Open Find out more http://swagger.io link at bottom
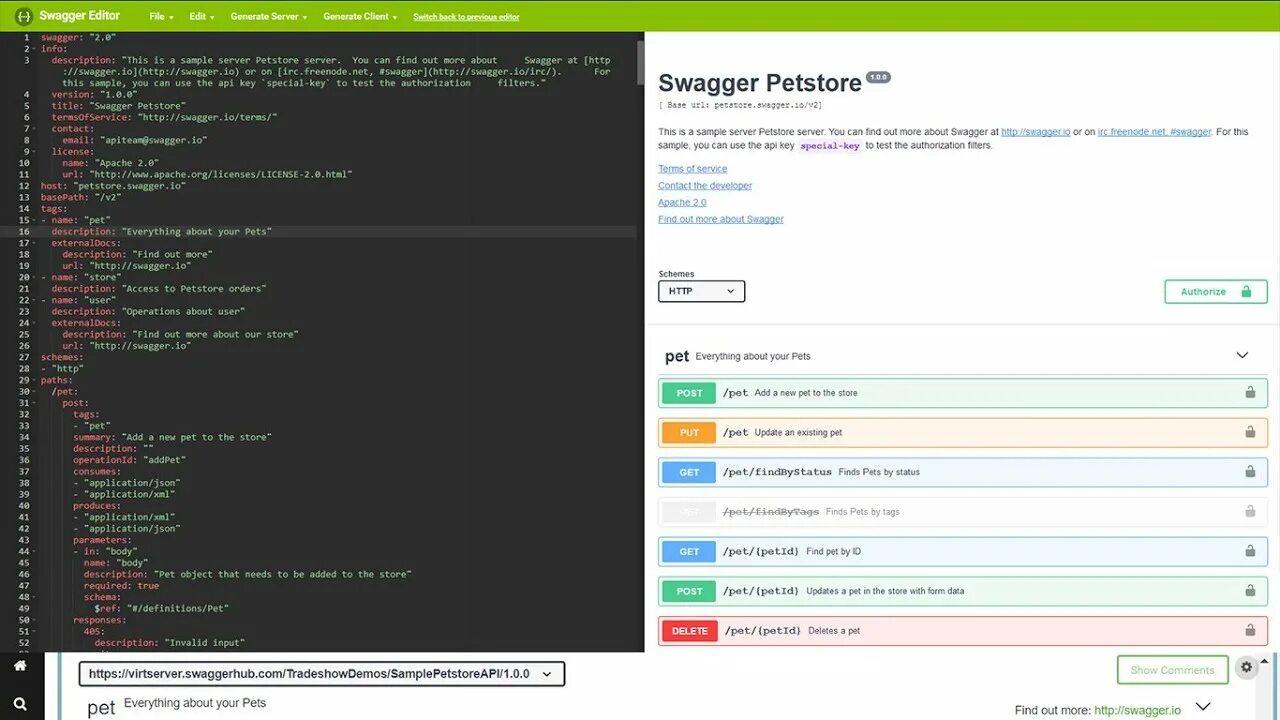Image resolution: width=1280 pixels, height=720 pixels. click(x=1137, y=710)
